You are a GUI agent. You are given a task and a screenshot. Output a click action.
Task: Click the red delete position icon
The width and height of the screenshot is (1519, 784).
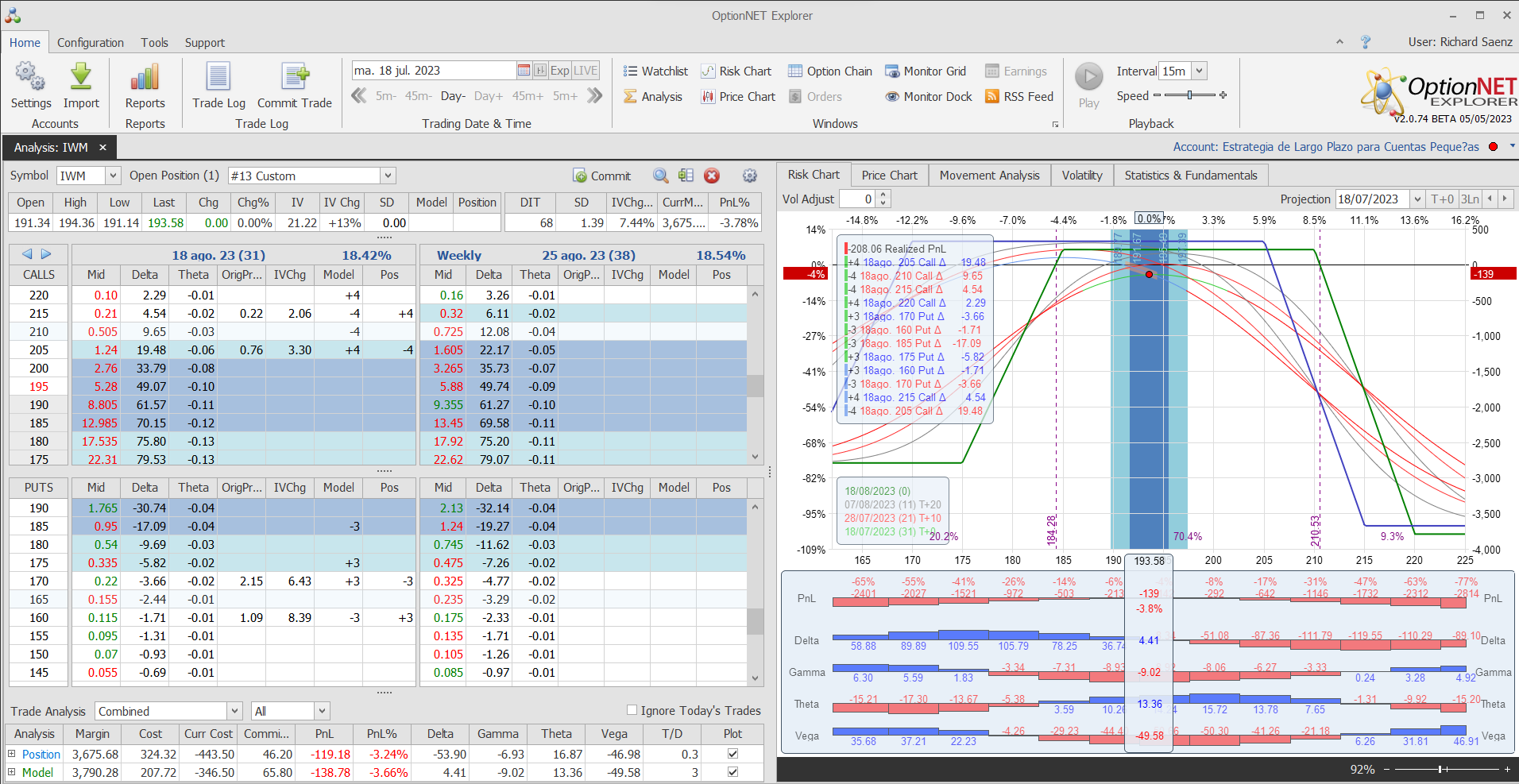pos(712,176)
